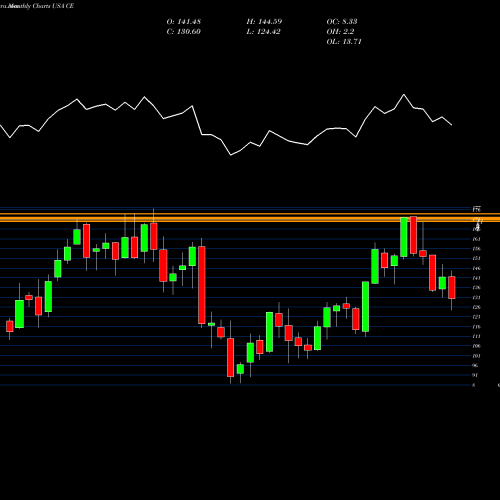Select the low value 'L: 124.42'
Image resolution: width=500 pixels, height=500 pixels.
tap(264, 32)
